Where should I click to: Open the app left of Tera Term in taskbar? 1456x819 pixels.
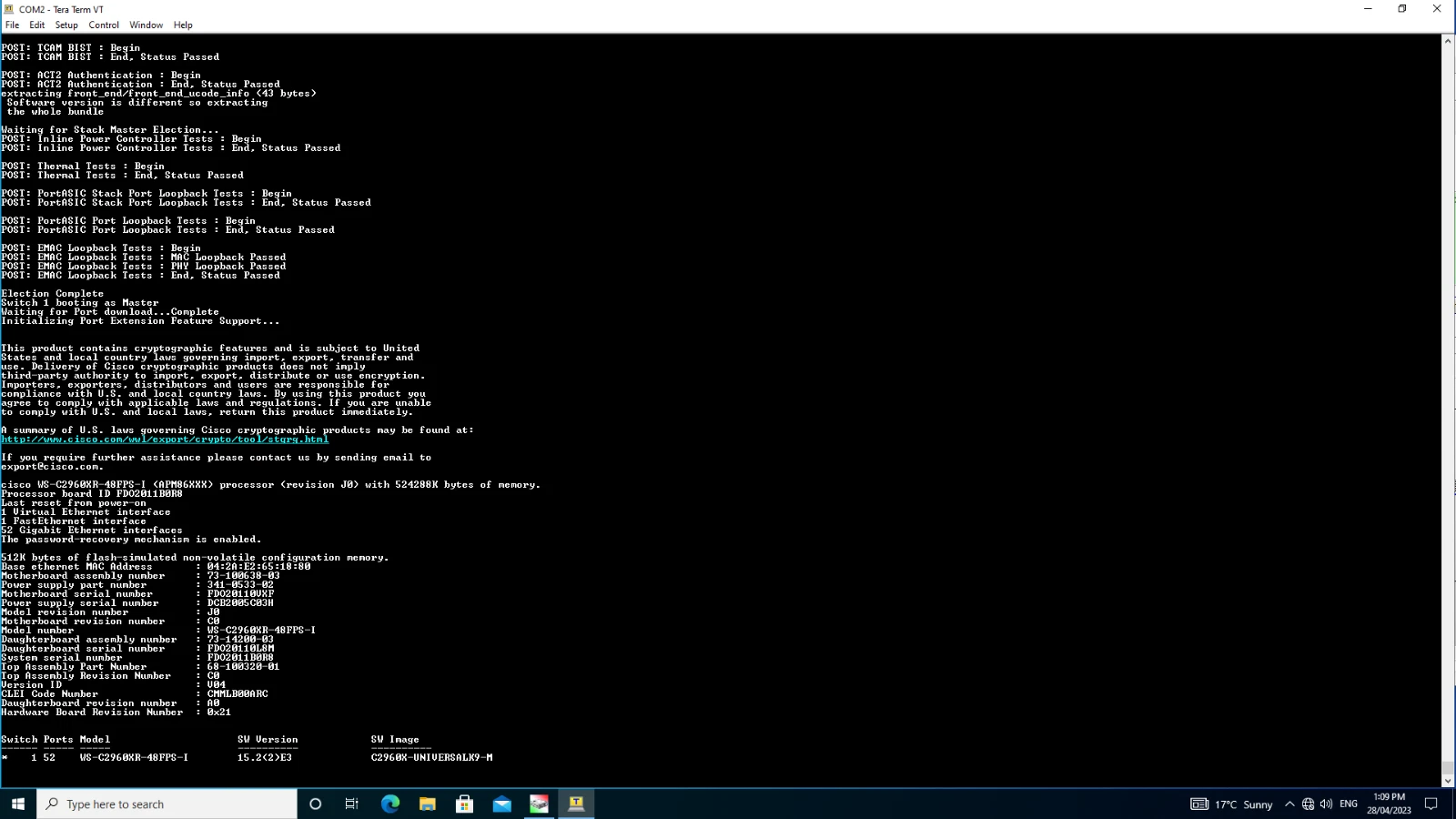[x=540, y=804]
